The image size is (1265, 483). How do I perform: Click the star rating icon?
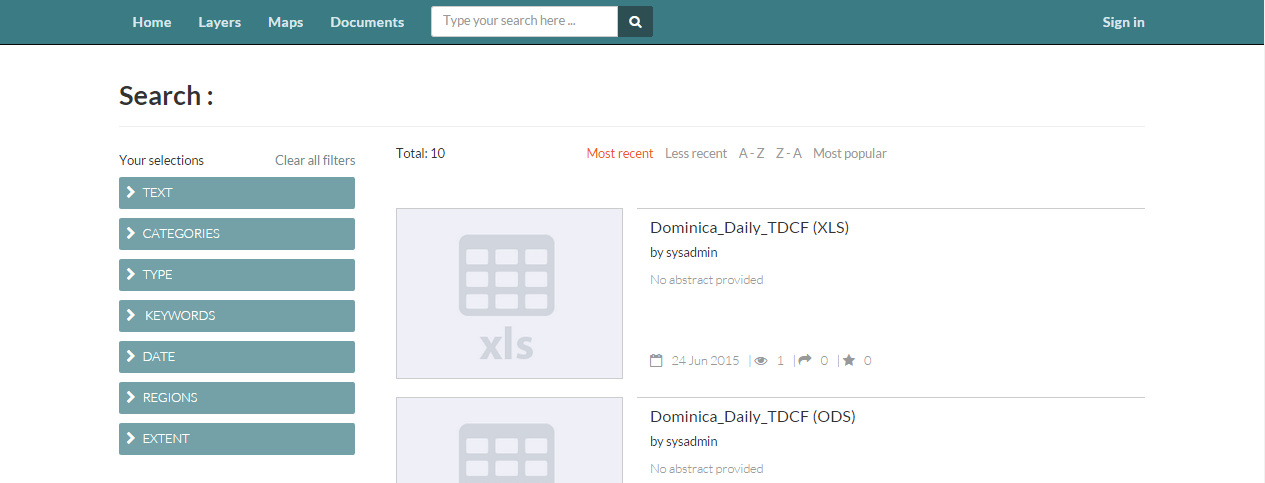(x=849, y=360)
